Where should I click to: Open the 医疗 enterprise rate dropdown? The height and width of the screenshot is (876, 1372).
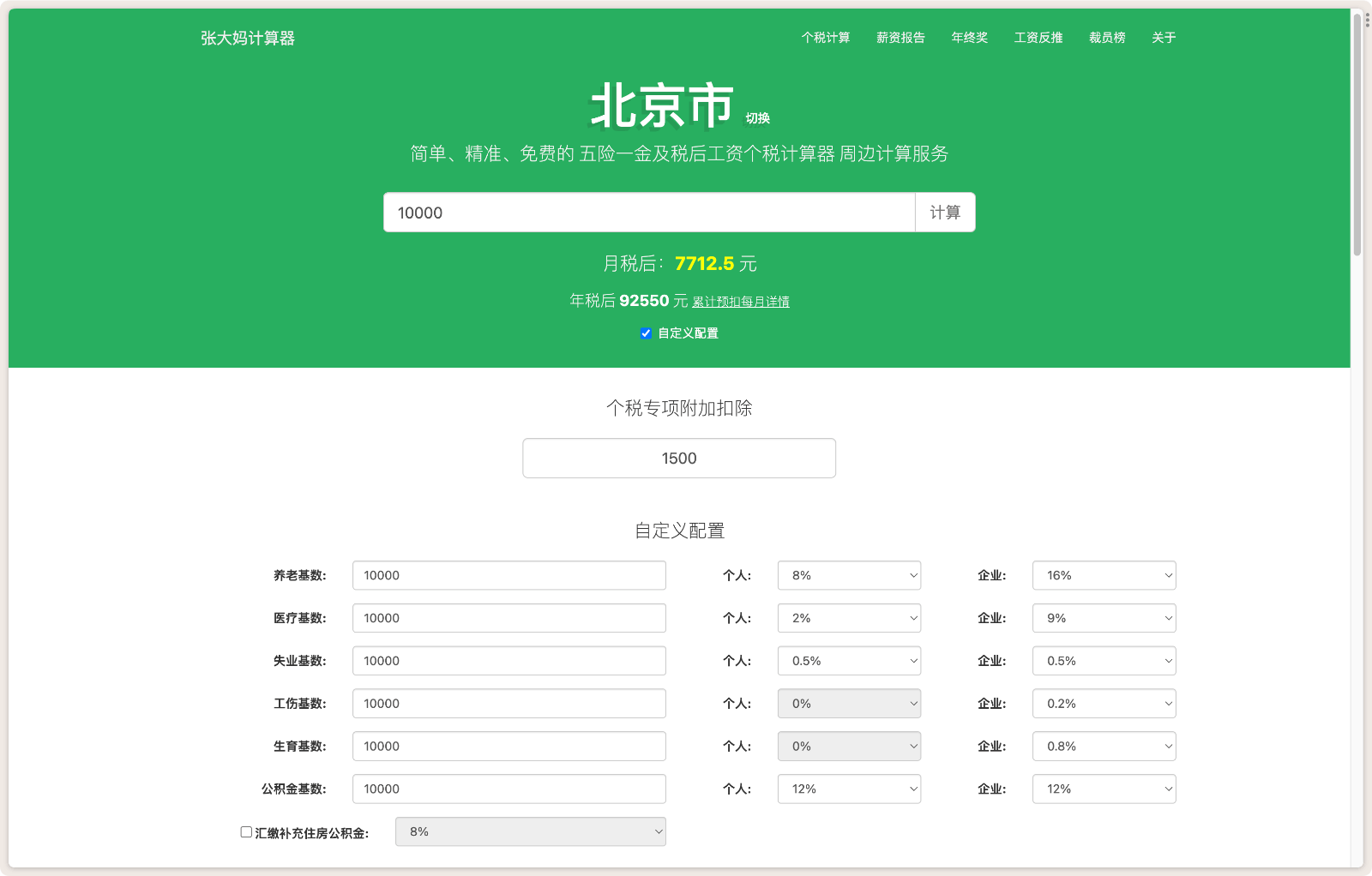[1103, 618]
